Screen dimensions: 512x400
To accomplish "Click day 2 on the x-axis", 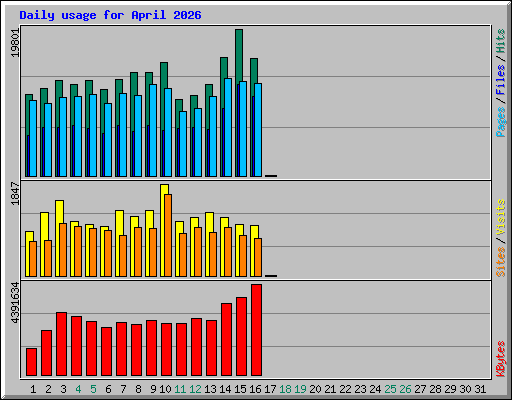I will click(x=48, y=389).
